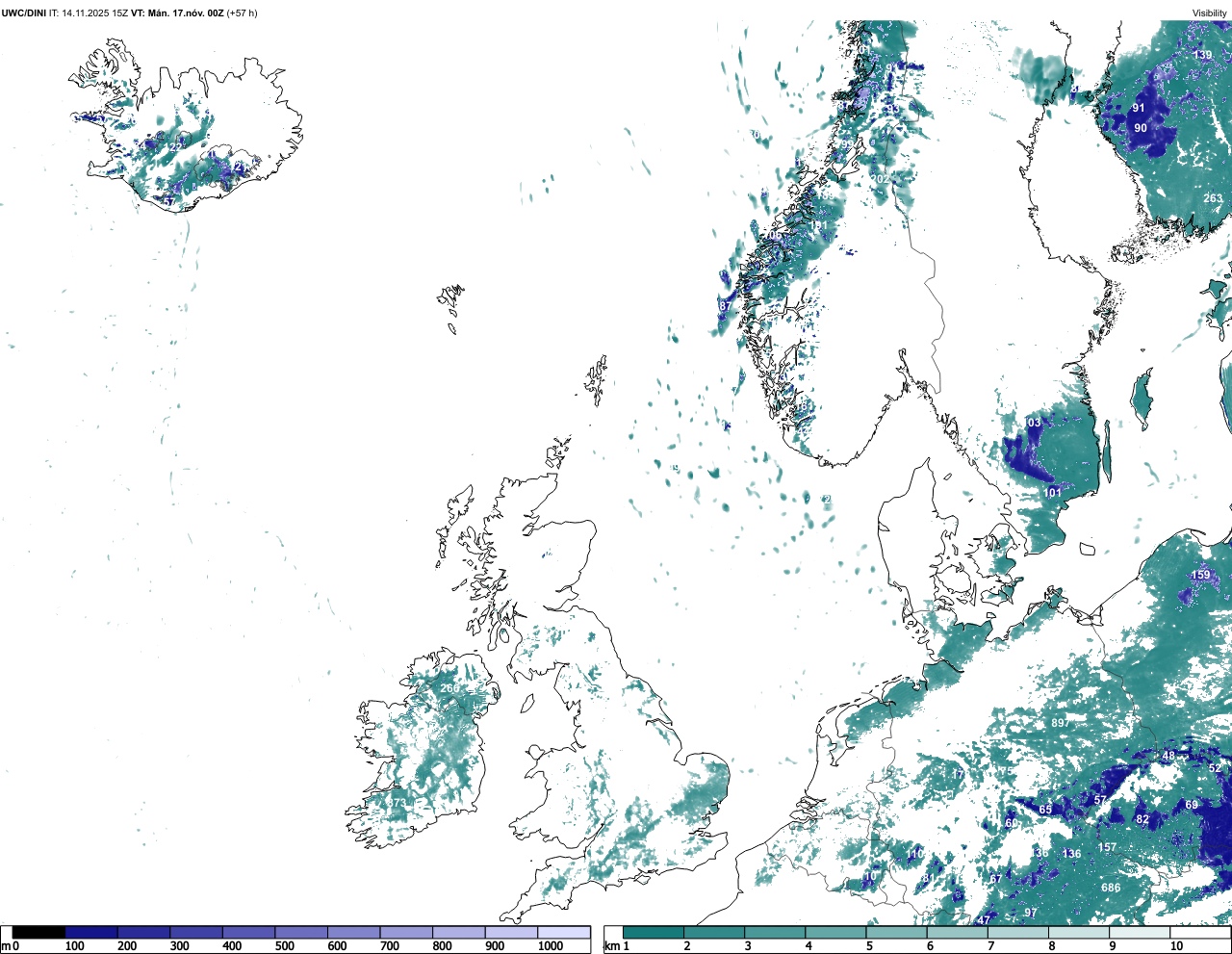The width and height of the screenshot is (1232, 954).
Task: Click the "km" unit label on the legend
Action: [x=610, y=946]
